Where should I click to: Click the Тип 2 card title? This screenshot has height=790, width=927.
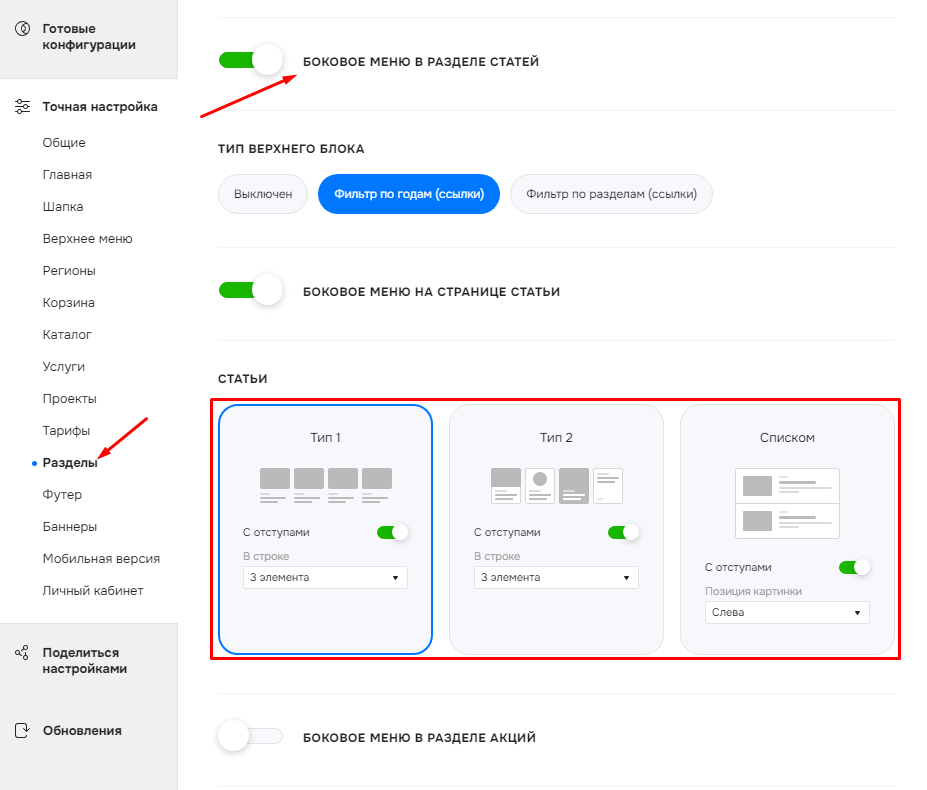coord(556,438)
